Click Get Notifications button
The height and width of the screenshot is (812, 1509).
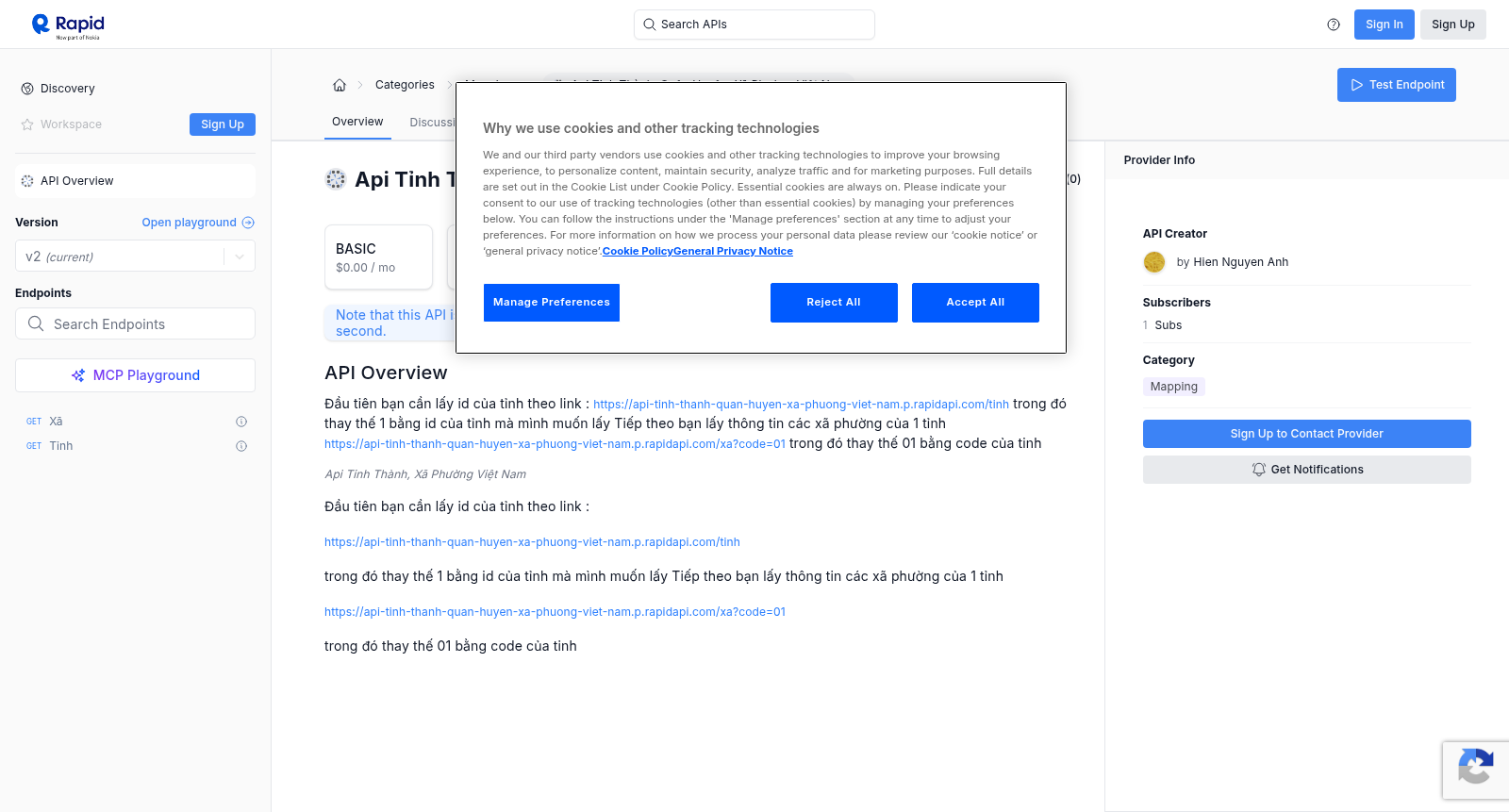point(1306,470)
